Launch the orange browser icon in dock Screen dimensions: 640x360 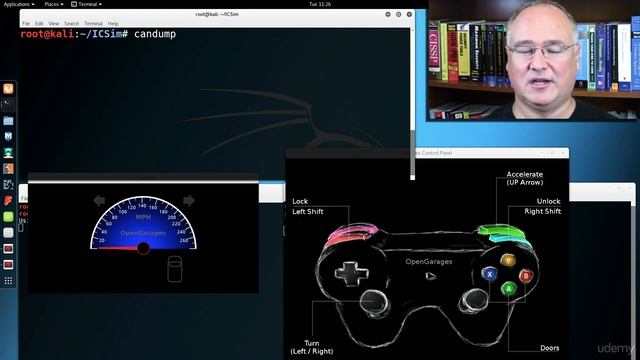click(8, 89)
